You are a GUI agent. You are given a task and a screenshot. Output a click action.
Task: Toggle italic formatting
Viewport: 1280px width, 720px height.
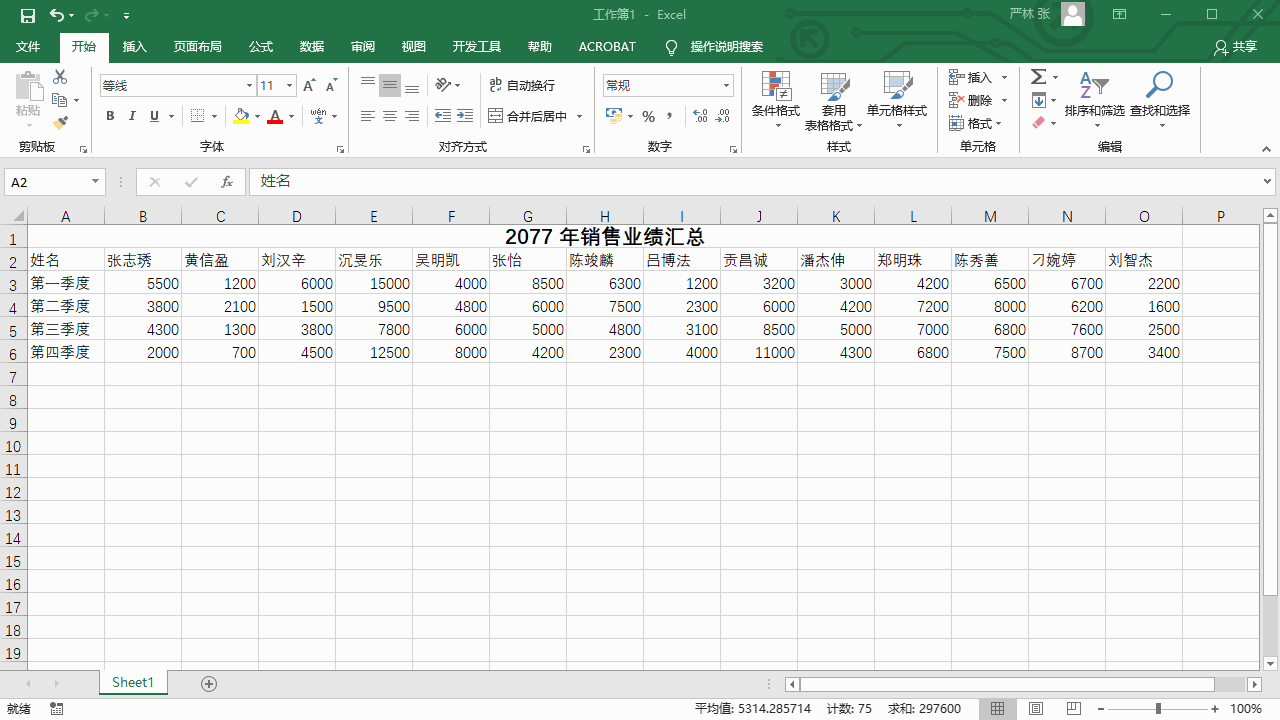tap(132, 116)
